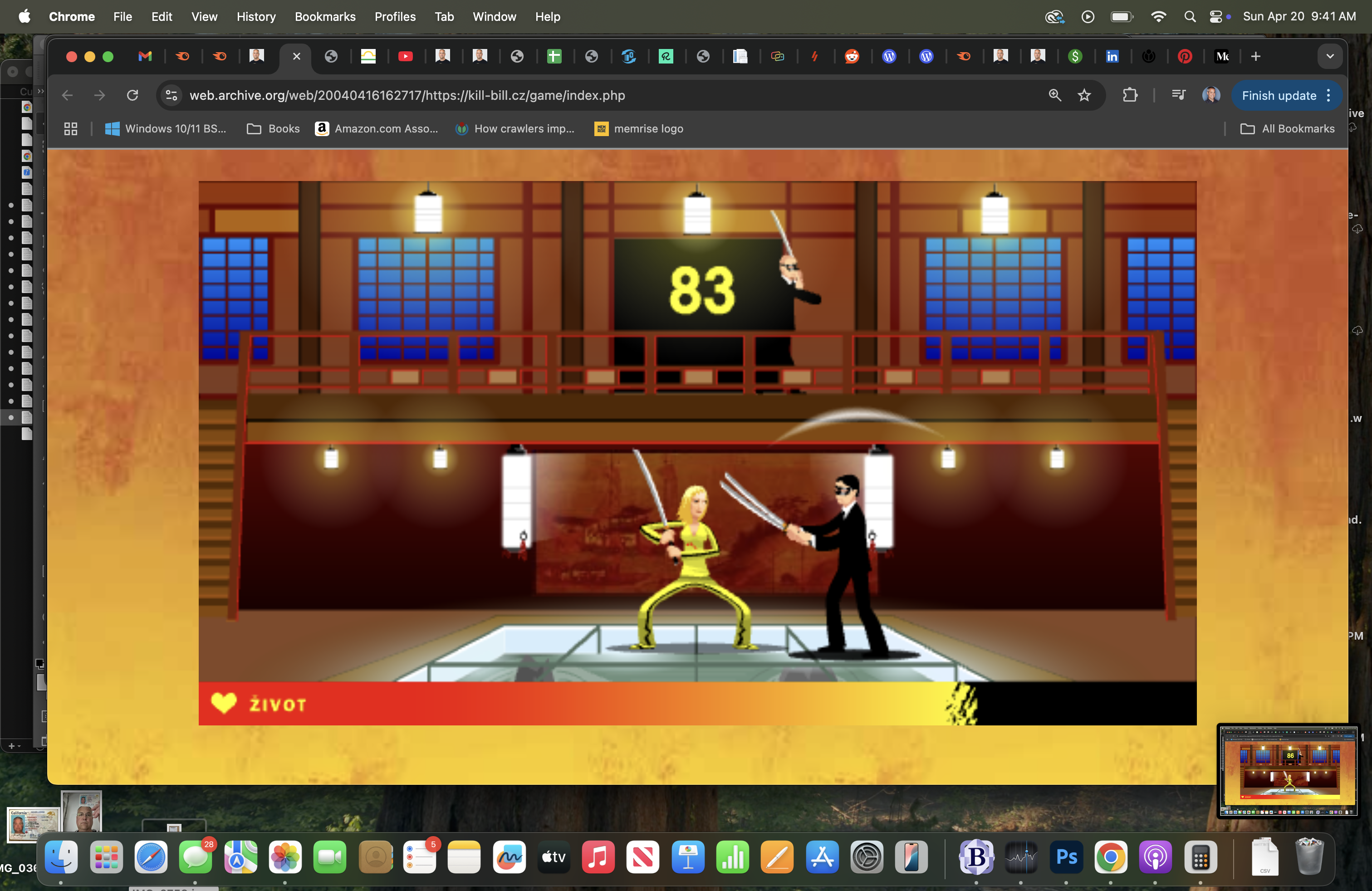Switch to the Pinterest tab
1372x891 pixels.
coord(1185,56)
